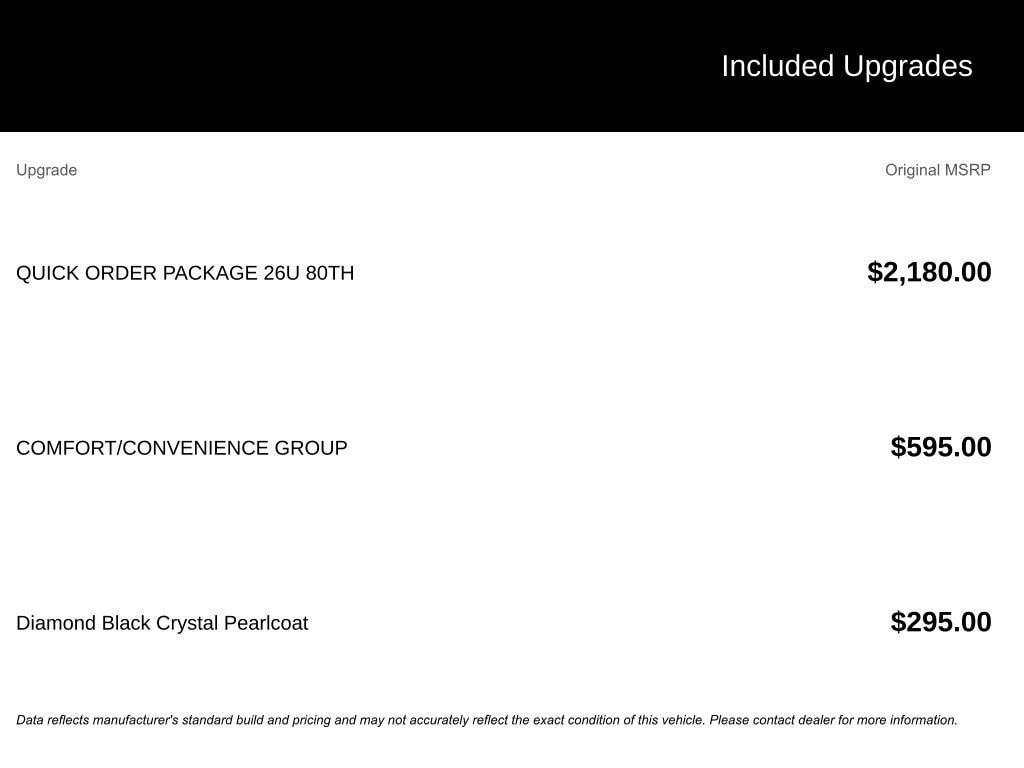The height and width of the screenshot is (768, 1024).
Task: Click the Original MSRP column header
Action: tap(937, 170)
